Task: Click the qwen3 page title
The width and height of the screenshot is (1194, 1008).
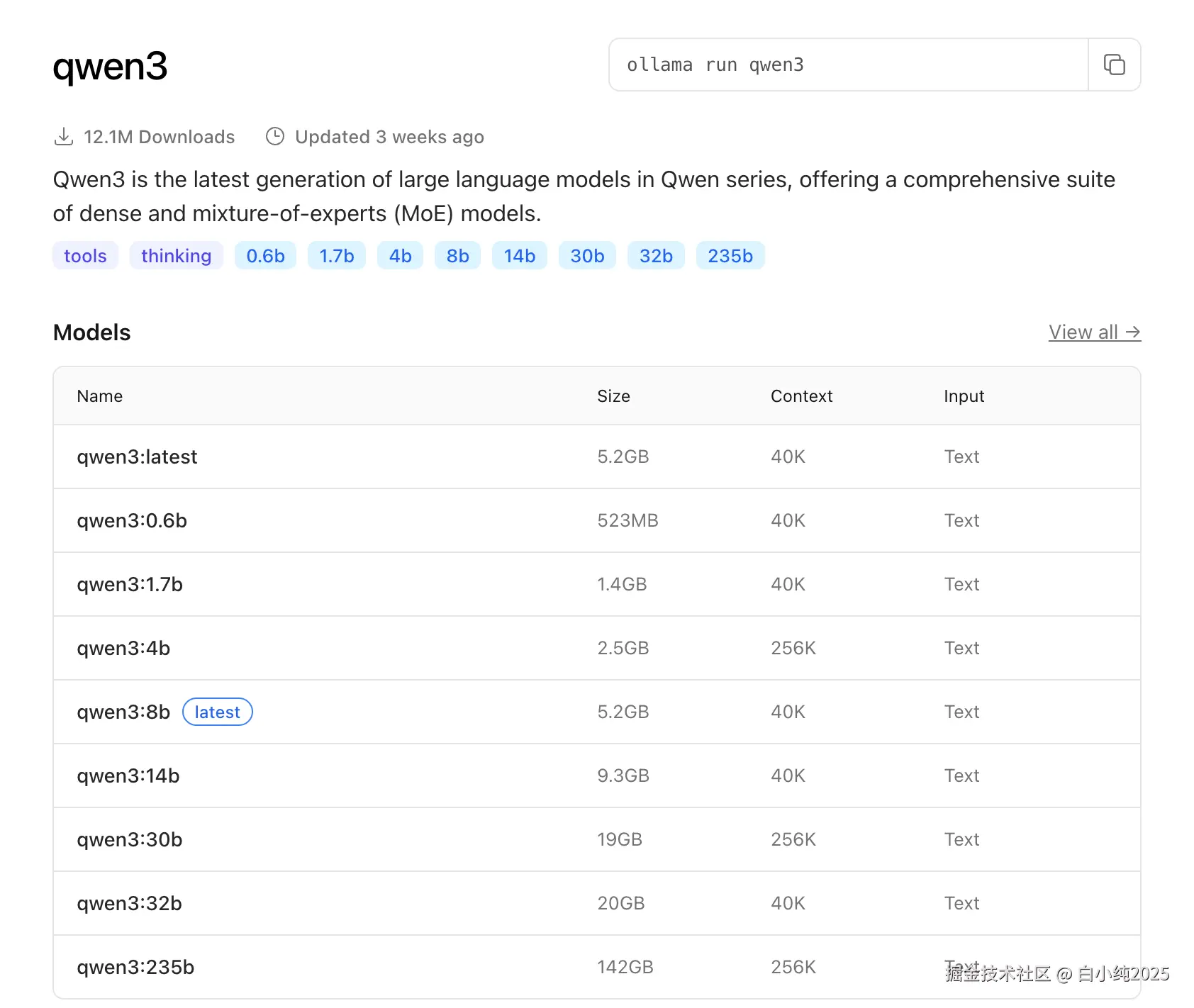Action: pyautogui.click(x=110, y=67)
